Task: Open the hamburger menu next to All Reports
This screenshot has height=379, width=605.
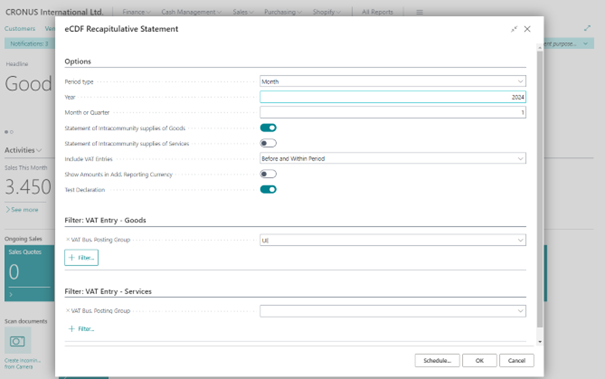Action: click(x=419, y=12)
